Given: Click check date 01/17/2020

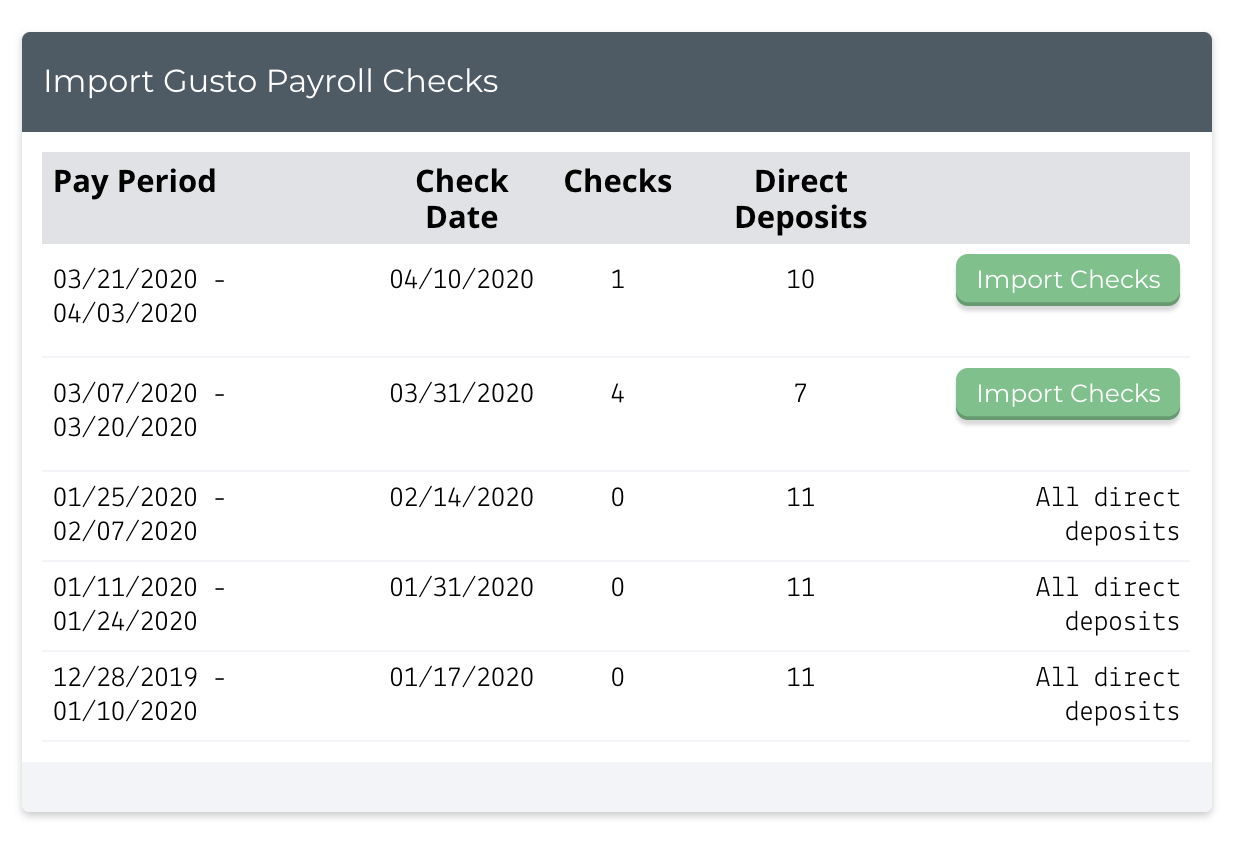Looking at the screenshot, I should [x=462, y=678].
